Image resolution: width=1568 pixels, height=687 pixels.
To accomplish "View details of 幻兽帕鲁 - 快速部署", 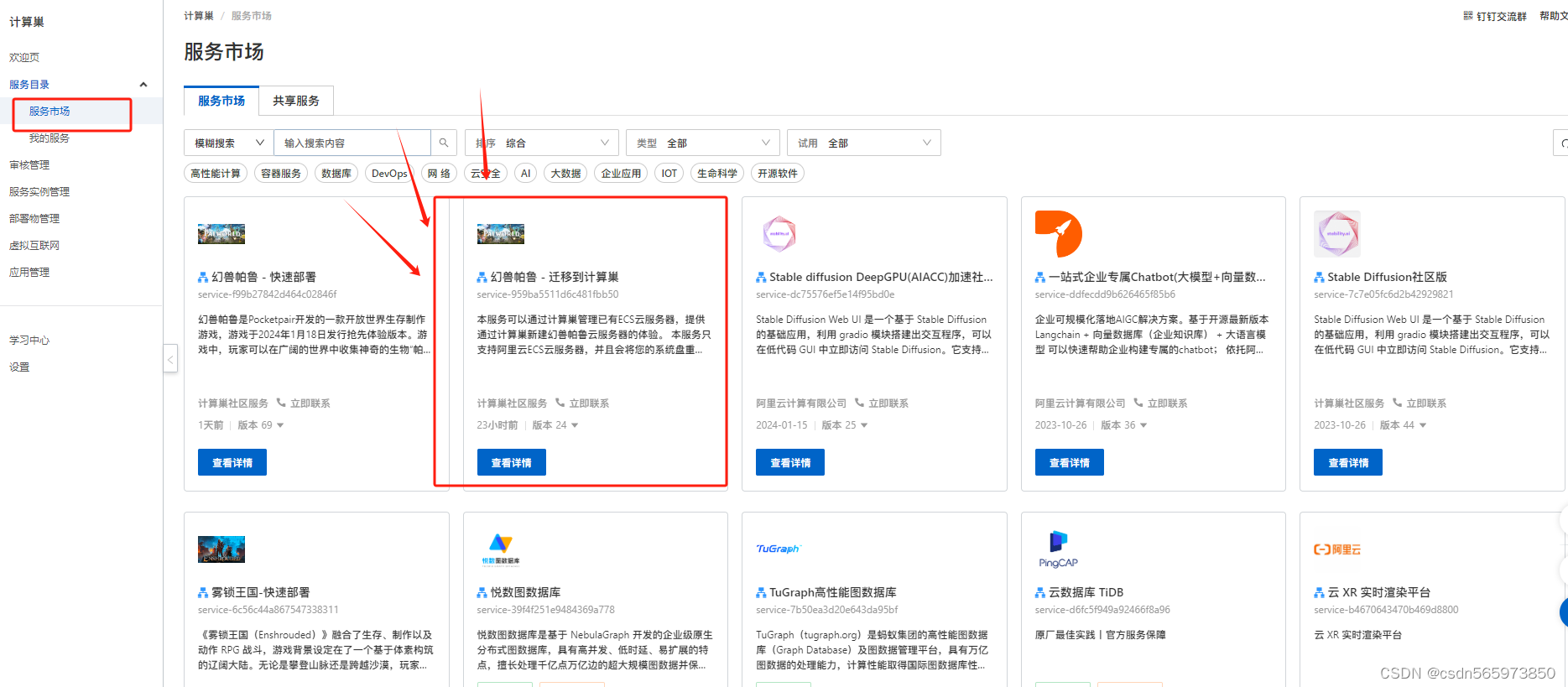I will (x=232, y=462).
